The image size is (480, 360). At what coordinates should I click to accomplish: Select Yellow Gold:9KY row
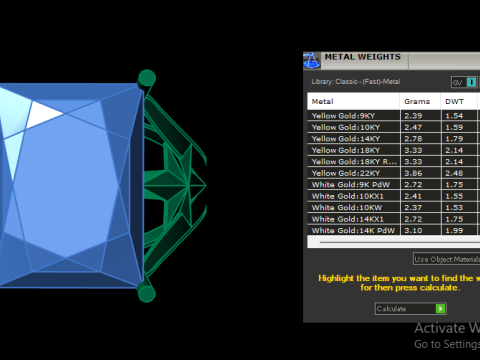pyautogui.click(x=393, y=116)
